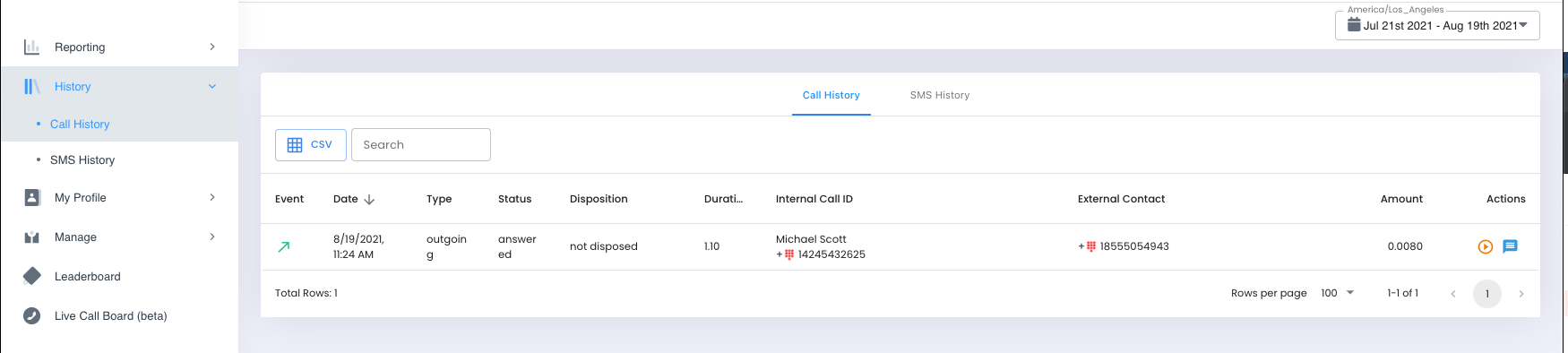Click the Michael Scott internal caller name

[x=811, y=239]
